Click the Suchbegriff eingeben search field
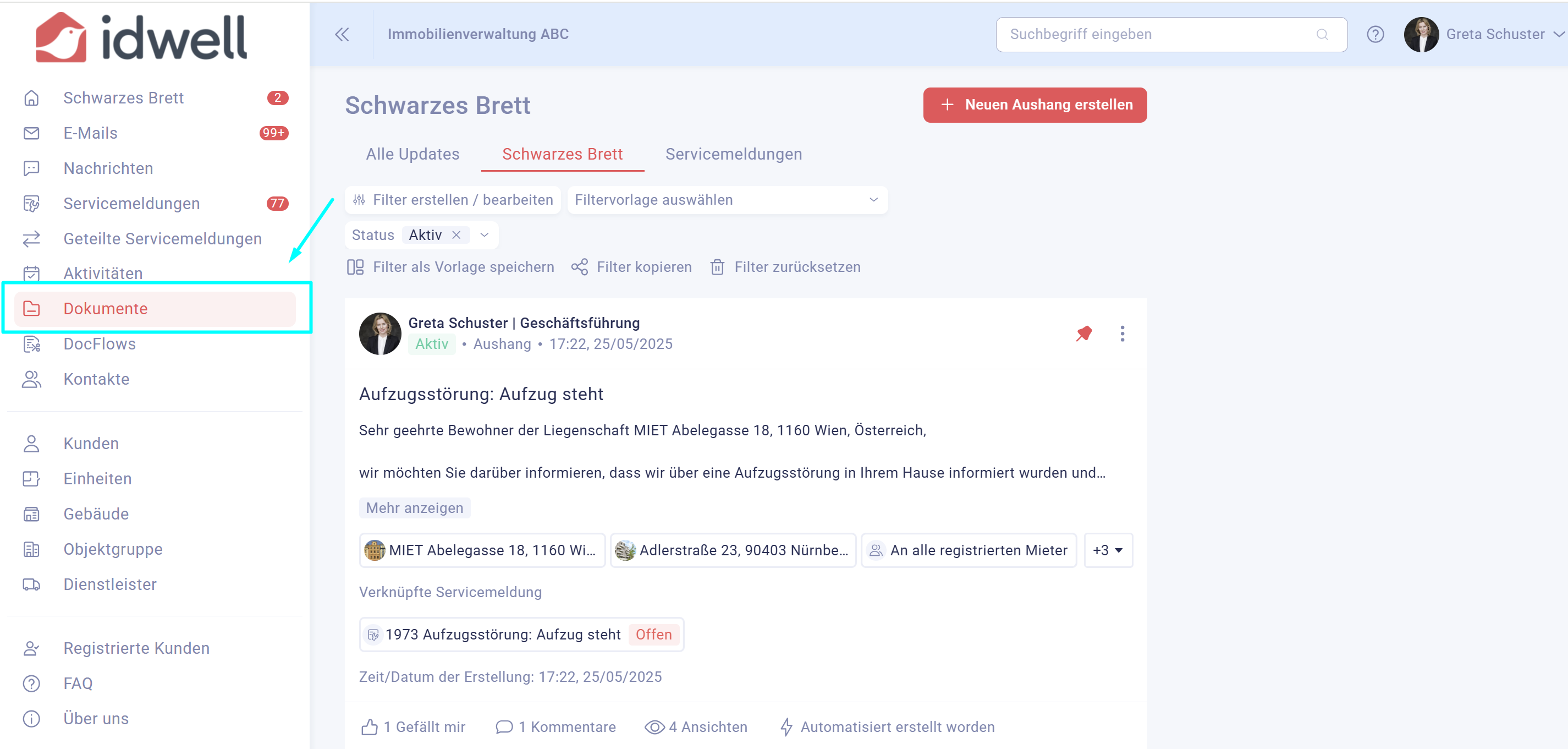This screenshot has width=1568, height=749. click(1171, 34)
